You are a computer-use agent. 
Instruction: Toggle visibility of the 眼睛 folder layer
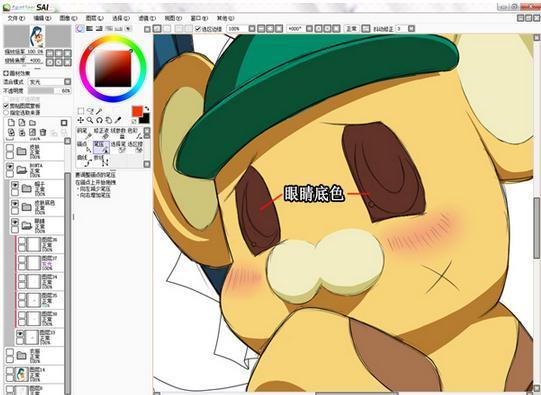tap(15, 222)
